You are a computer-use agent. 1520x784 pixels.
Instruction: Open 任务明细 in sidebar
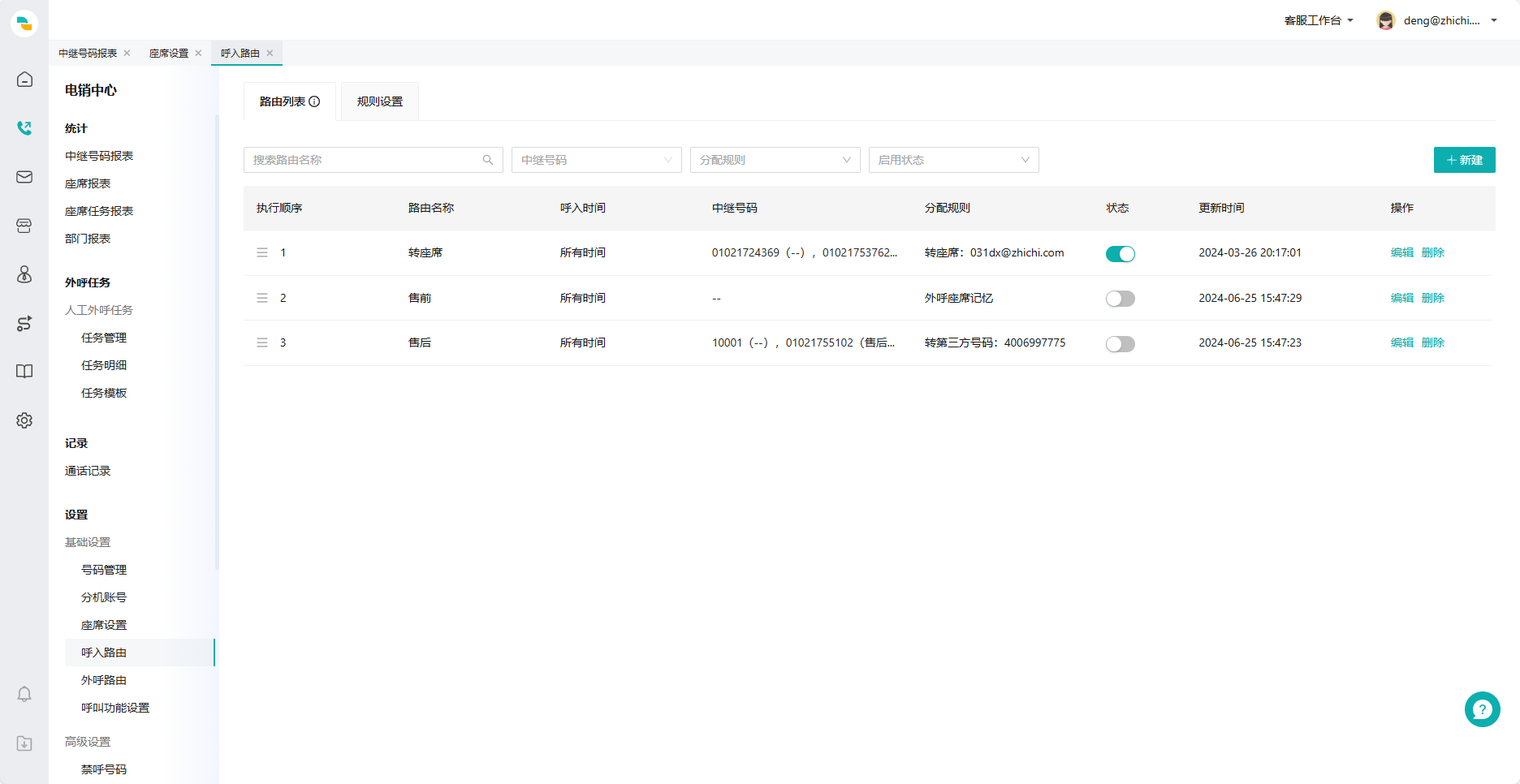coord(104,365)
